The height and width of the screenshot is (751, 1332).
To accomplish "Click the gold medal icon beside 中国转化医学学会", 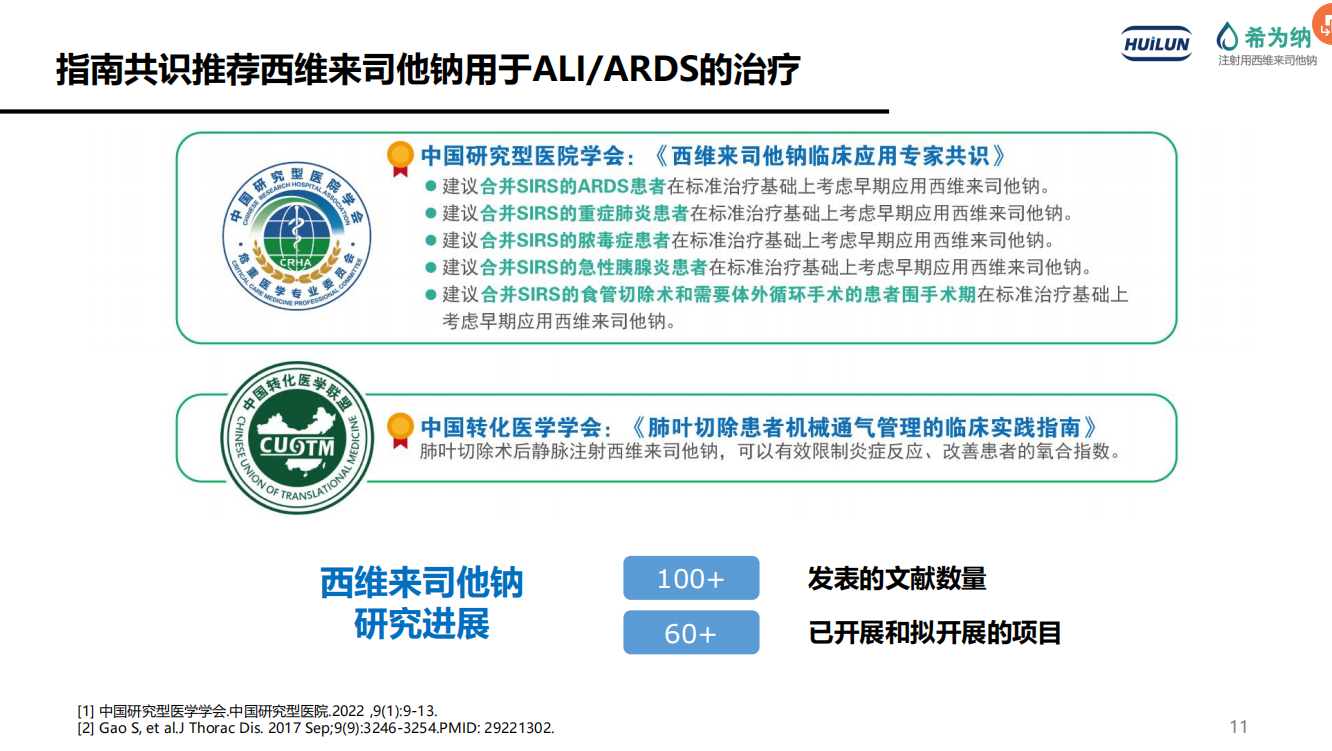I will click(x=400, y=428).
